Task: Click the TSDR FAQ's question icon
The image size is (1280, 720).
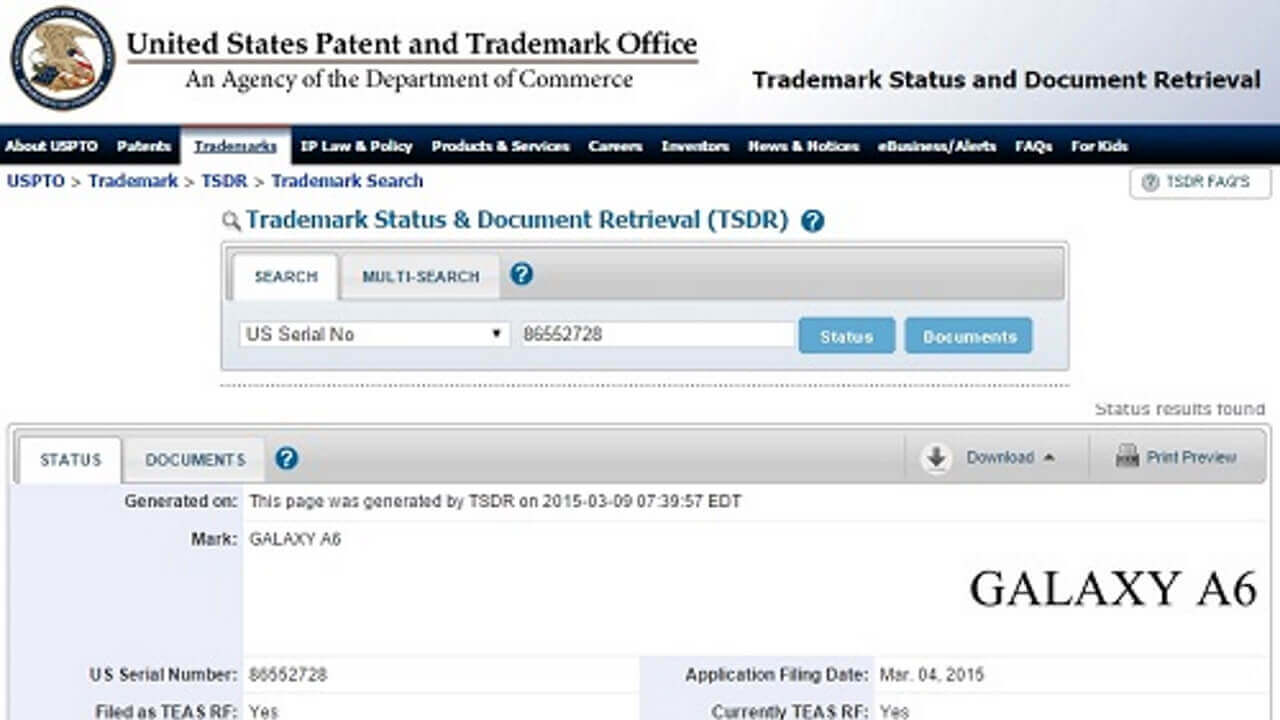Action: (x=1150, y=183)
